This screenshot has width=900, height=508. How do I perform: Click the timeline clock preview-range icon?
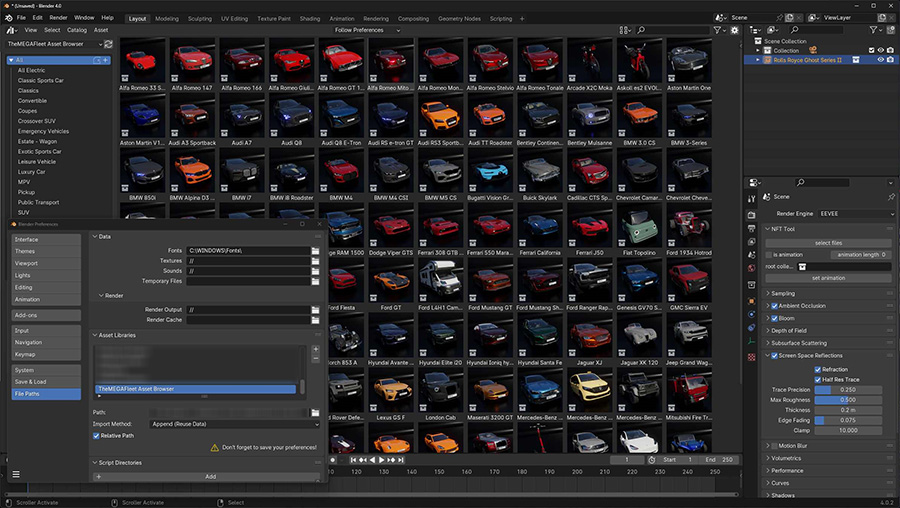651,460
